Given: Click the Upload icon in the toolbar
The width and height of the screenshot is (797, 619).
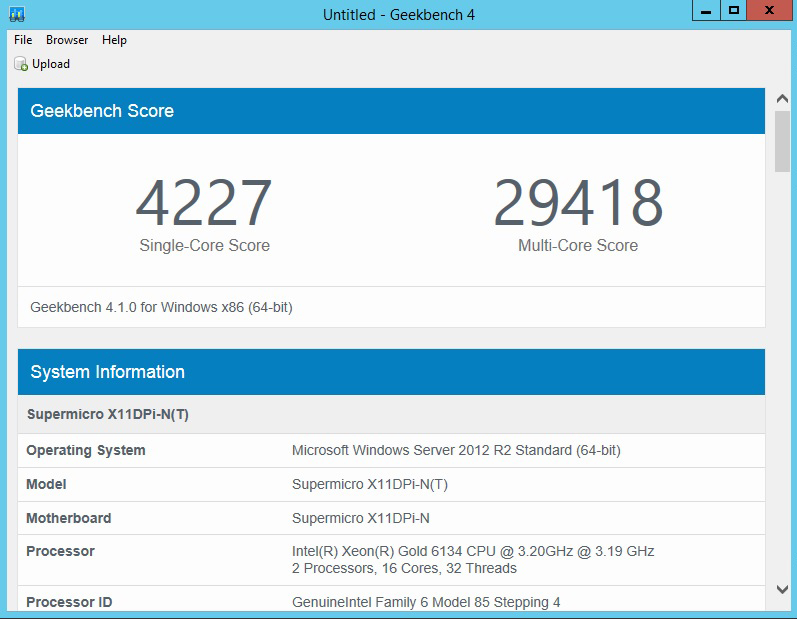Looking at the screenshot, I should click(x=21, y=64).
